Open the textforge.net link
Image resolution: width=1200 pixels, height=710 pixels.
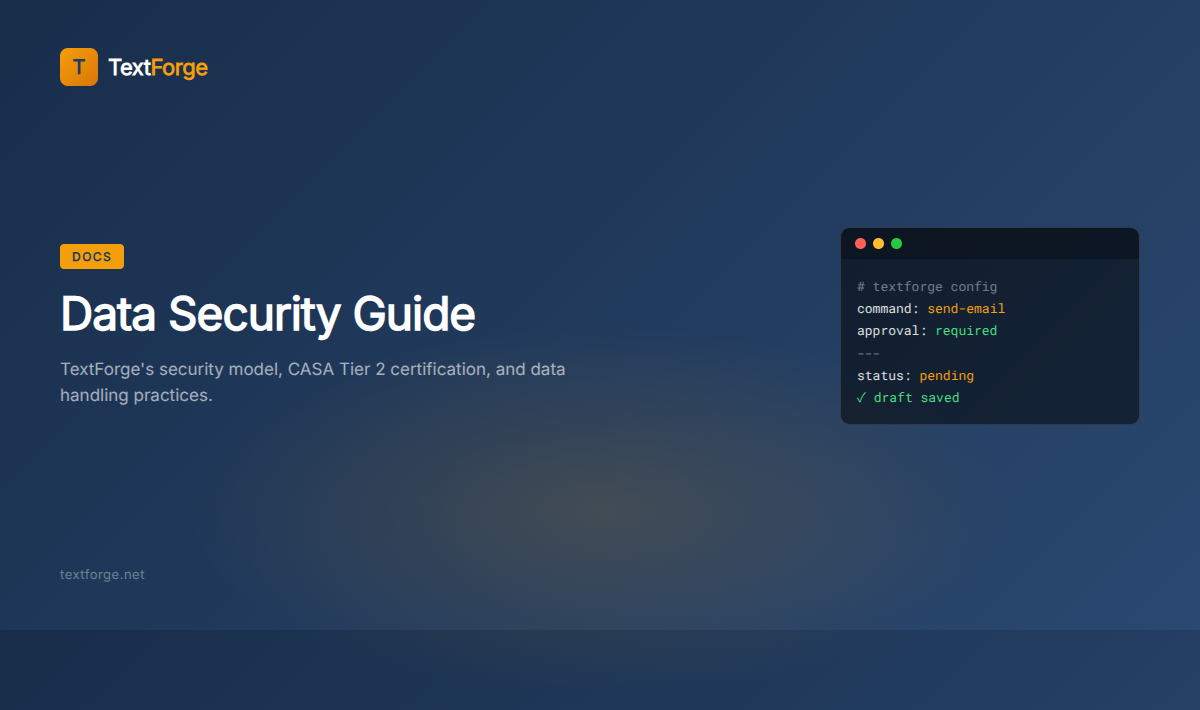[102, 574]
